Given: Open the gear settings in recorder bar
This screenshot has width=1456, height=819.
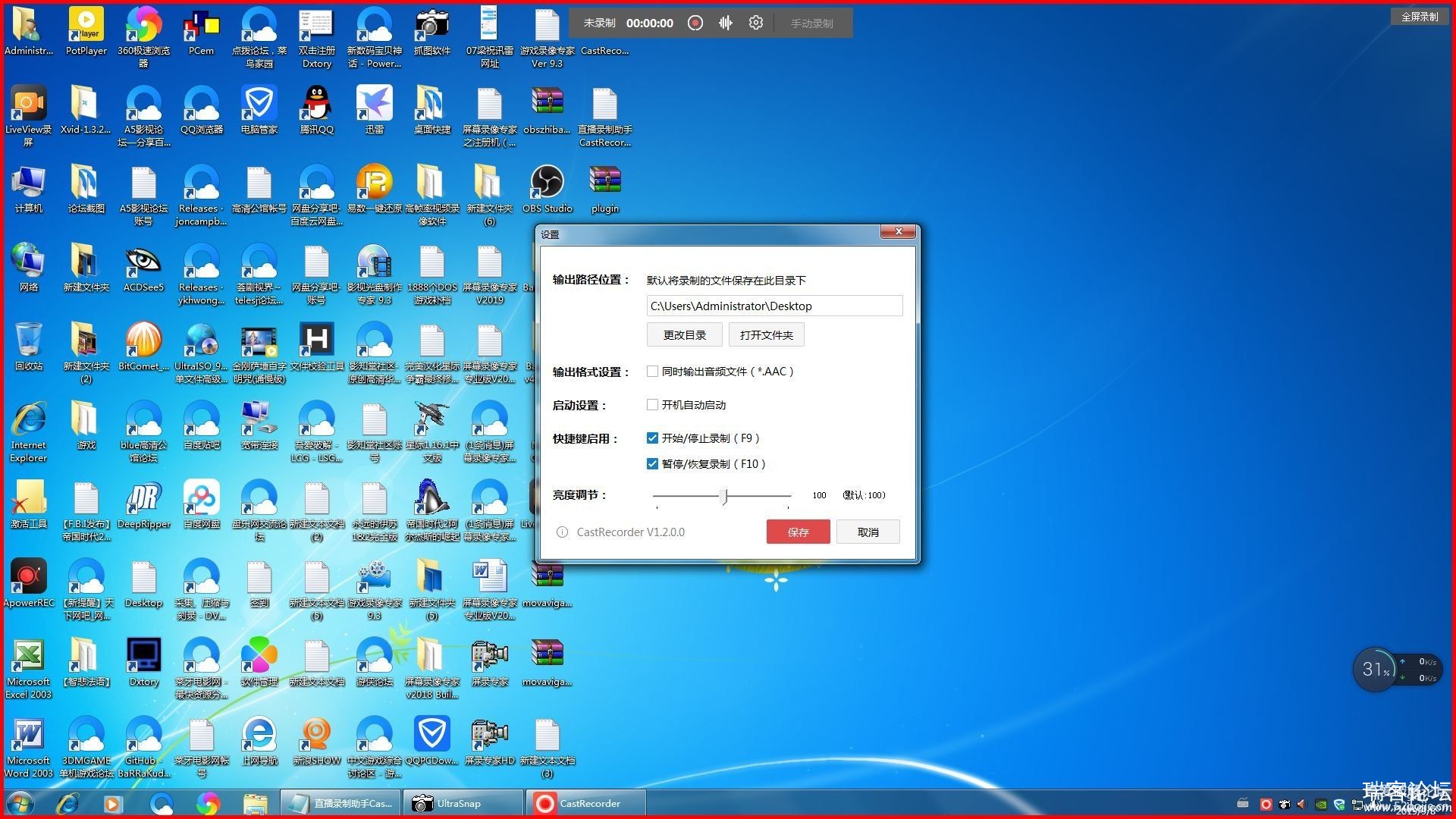Looking at the screenshot, I should (x=755, y=23).
